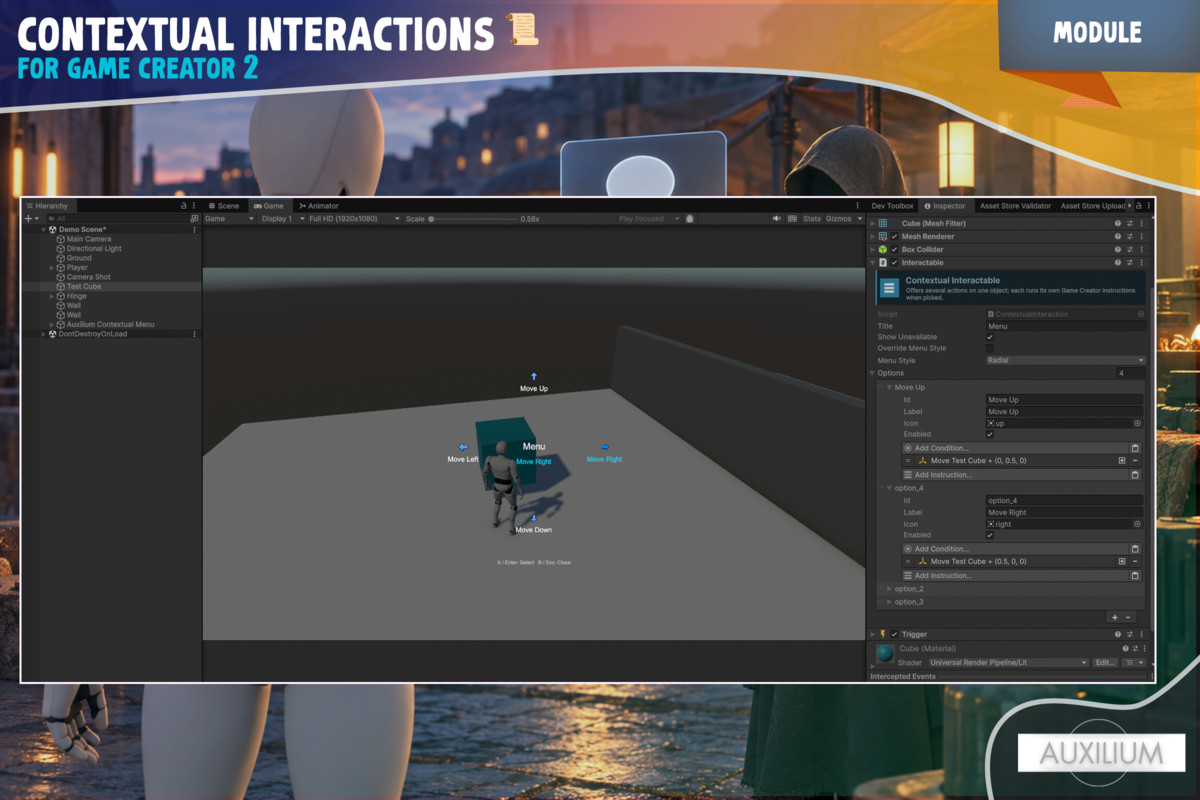This screenshot has width=1200, height=800.
Task: Remove an option with minus button
Action: [1128, 617]
